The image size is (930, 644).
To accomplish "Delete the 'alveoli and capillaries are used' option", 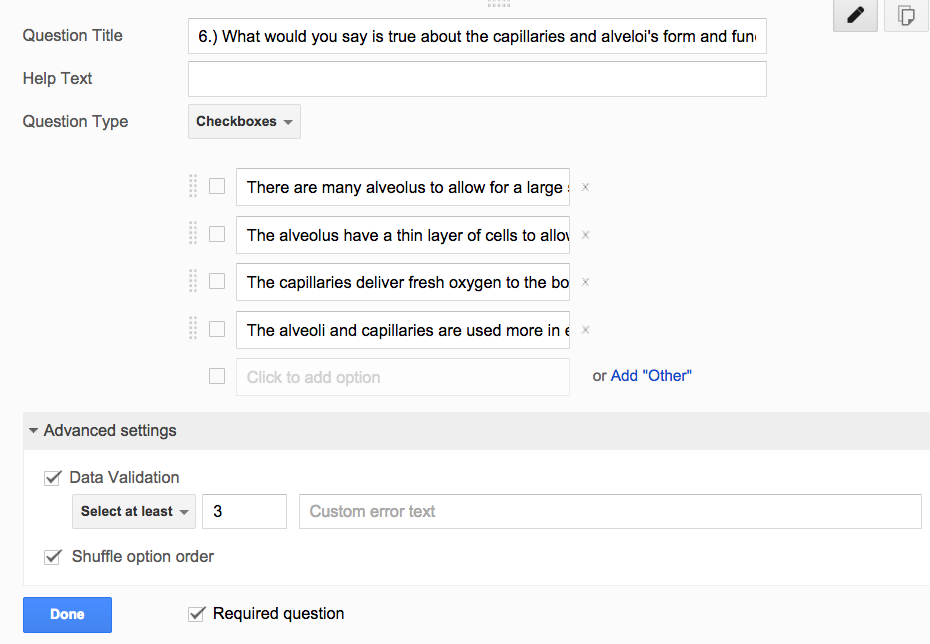I will tap(585, 330).
